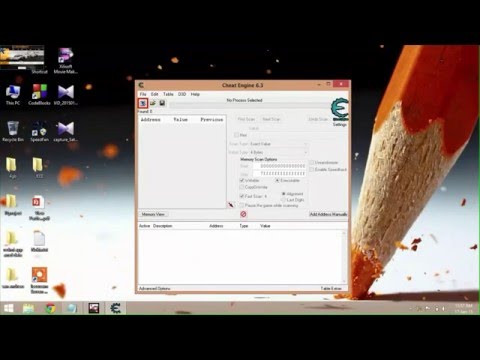Select the blank text document desktop icon

pos(39,242)
